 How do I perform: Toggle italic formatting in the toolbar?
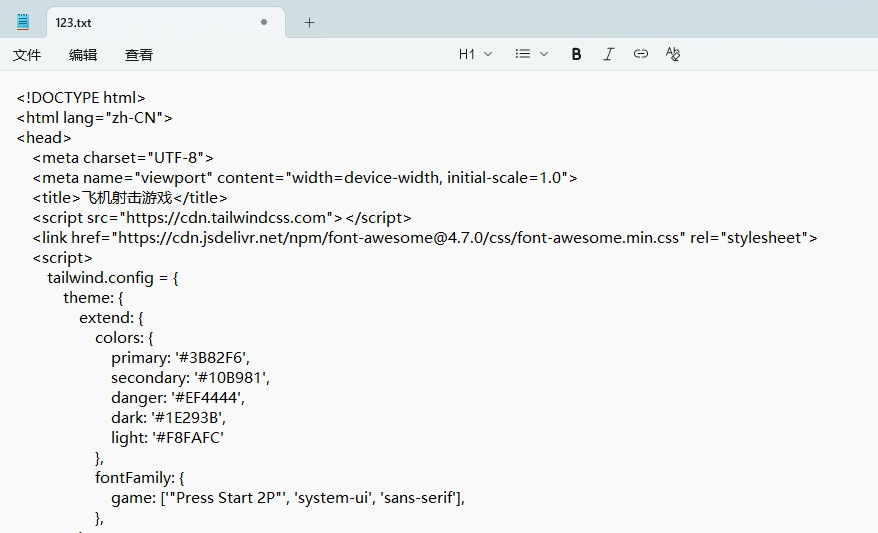pyautogui.click(x=608, y=55)
